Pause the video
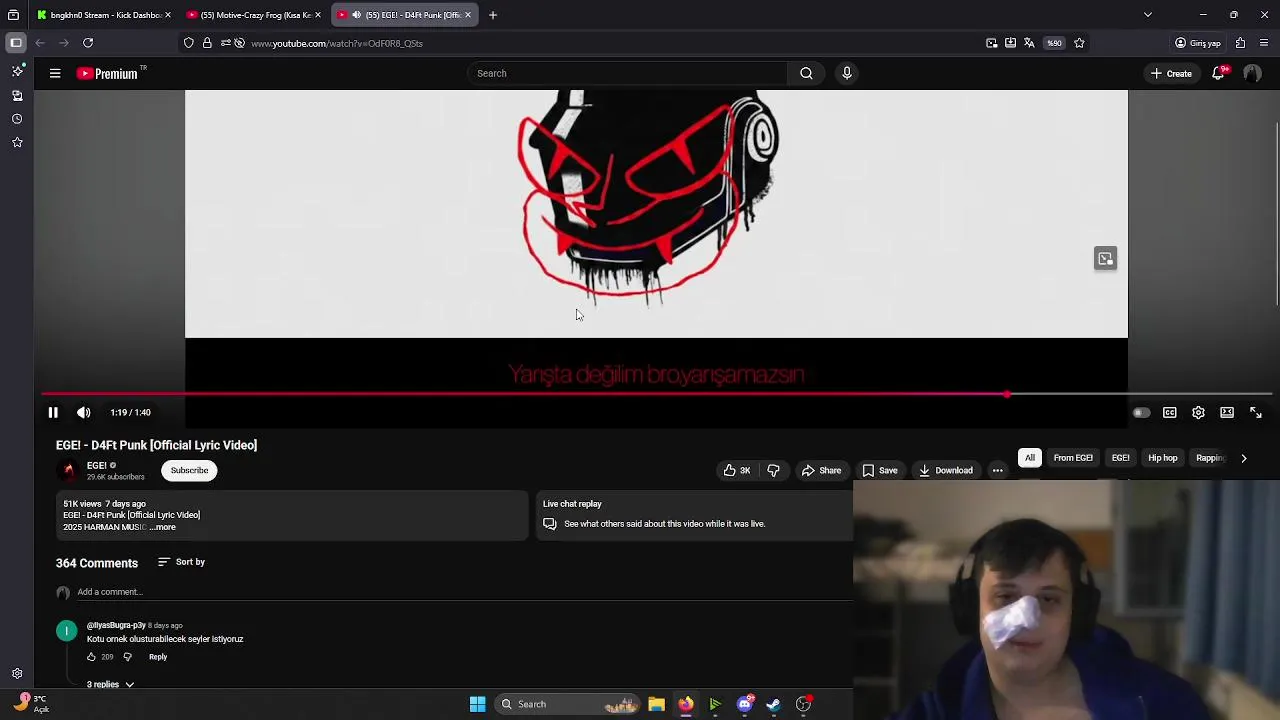The width and height of the screenshot is (1280, 720). pyautogui.click(x=53, y=412)
